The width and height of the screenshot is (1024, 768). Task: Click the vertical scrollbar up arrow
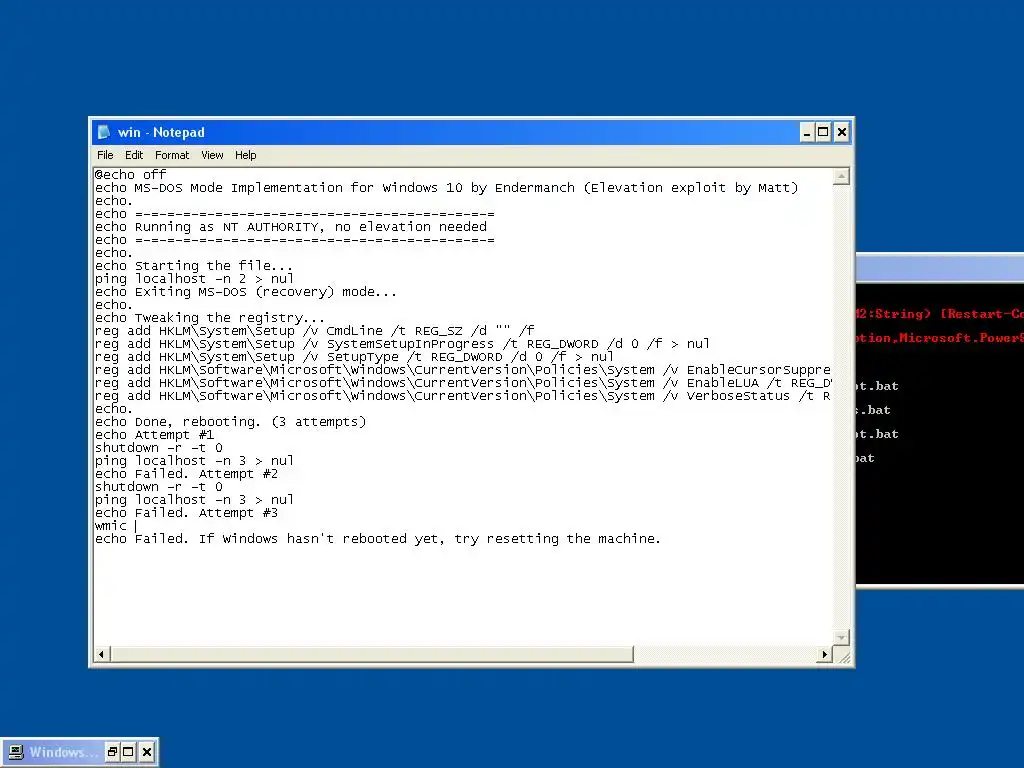point(841,176)
